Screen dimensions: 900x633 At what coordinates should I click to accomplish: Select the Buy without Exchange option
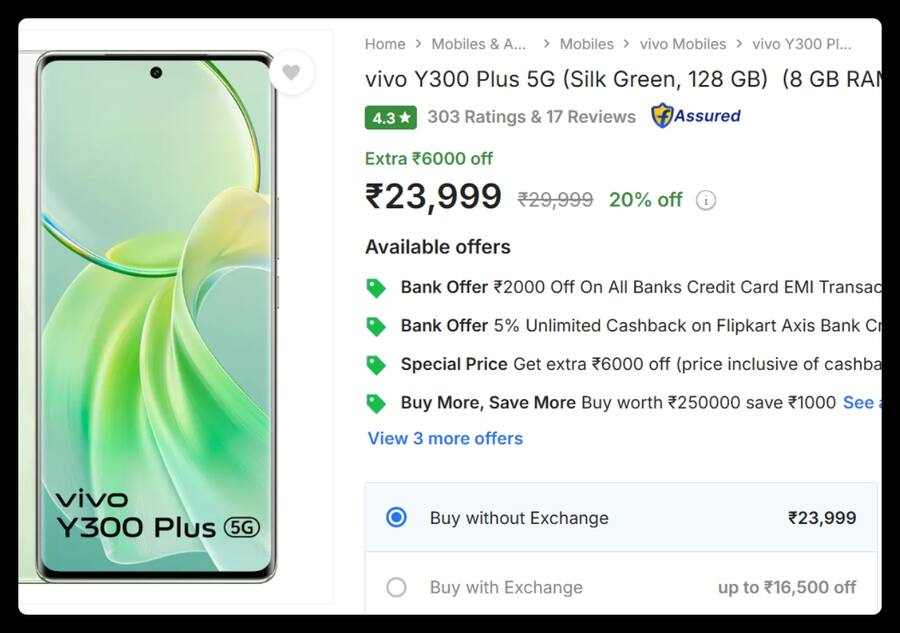coord(396,518)
